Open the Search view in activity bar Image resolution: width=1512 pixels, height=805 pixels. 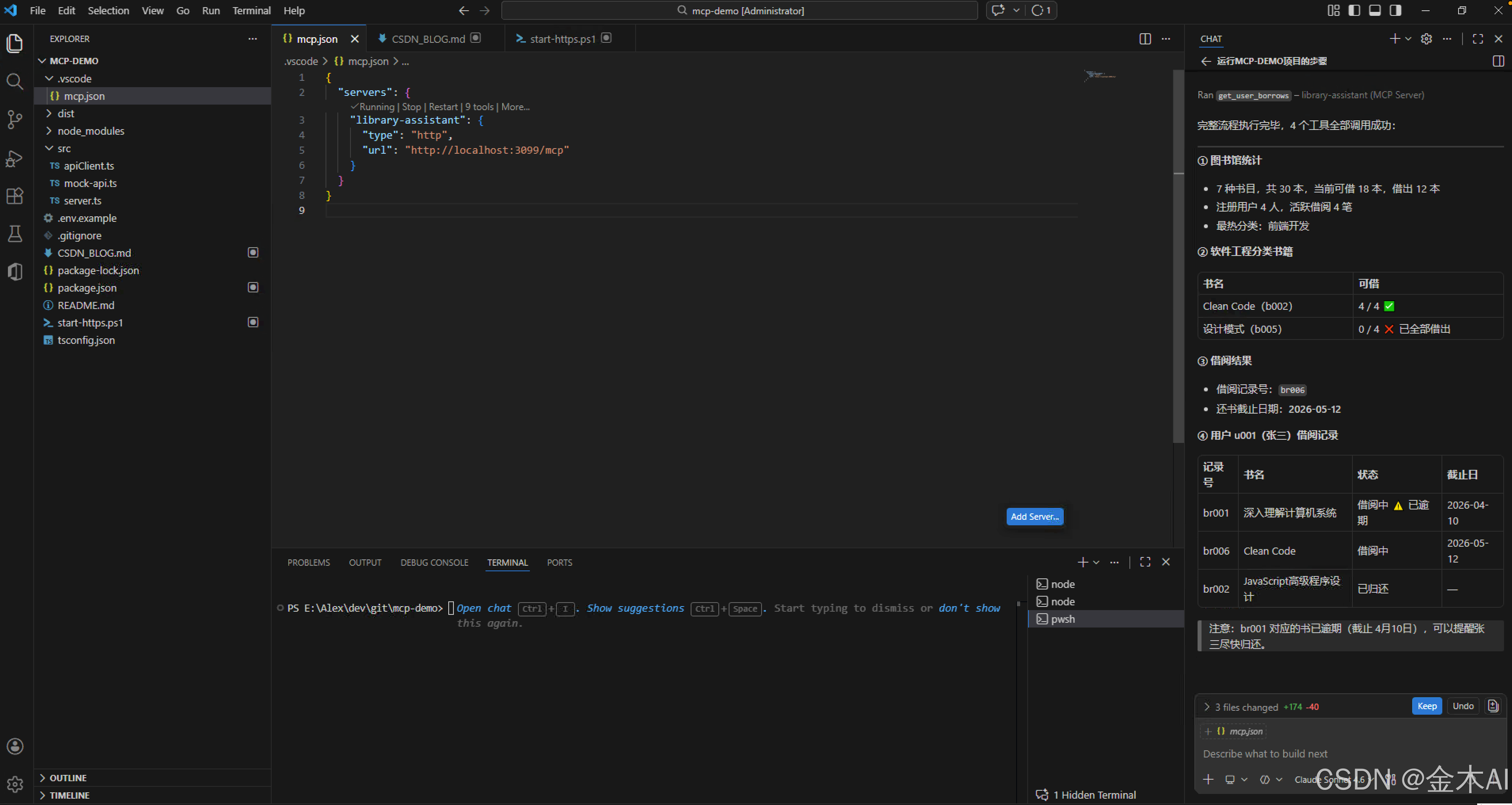point(15,81)
